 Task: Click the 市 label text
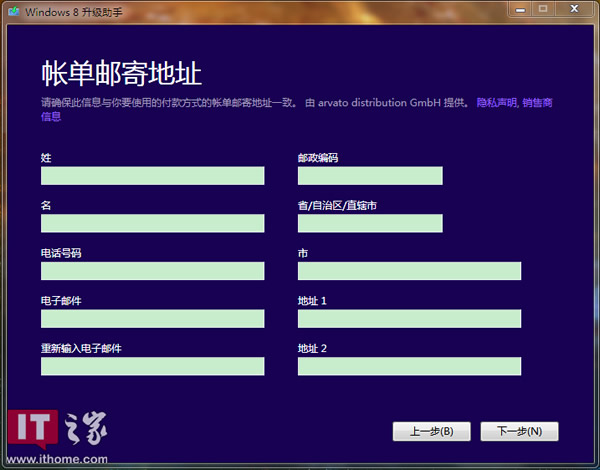coord(303,253)
